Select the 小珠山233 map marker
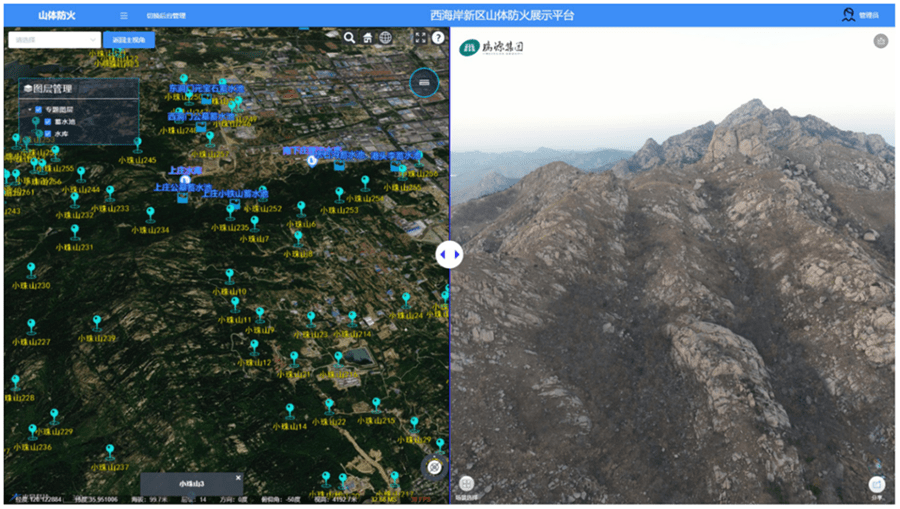This screenshot has width=900, height=509. point(110,193)
